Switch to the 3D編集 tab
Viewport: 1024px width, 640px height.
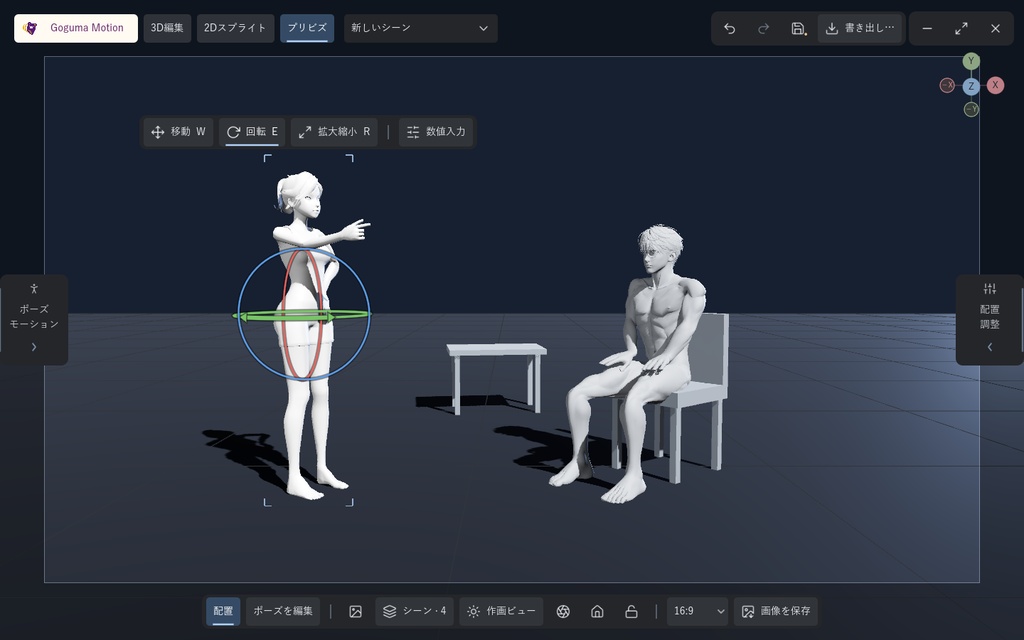pos(167,28)
